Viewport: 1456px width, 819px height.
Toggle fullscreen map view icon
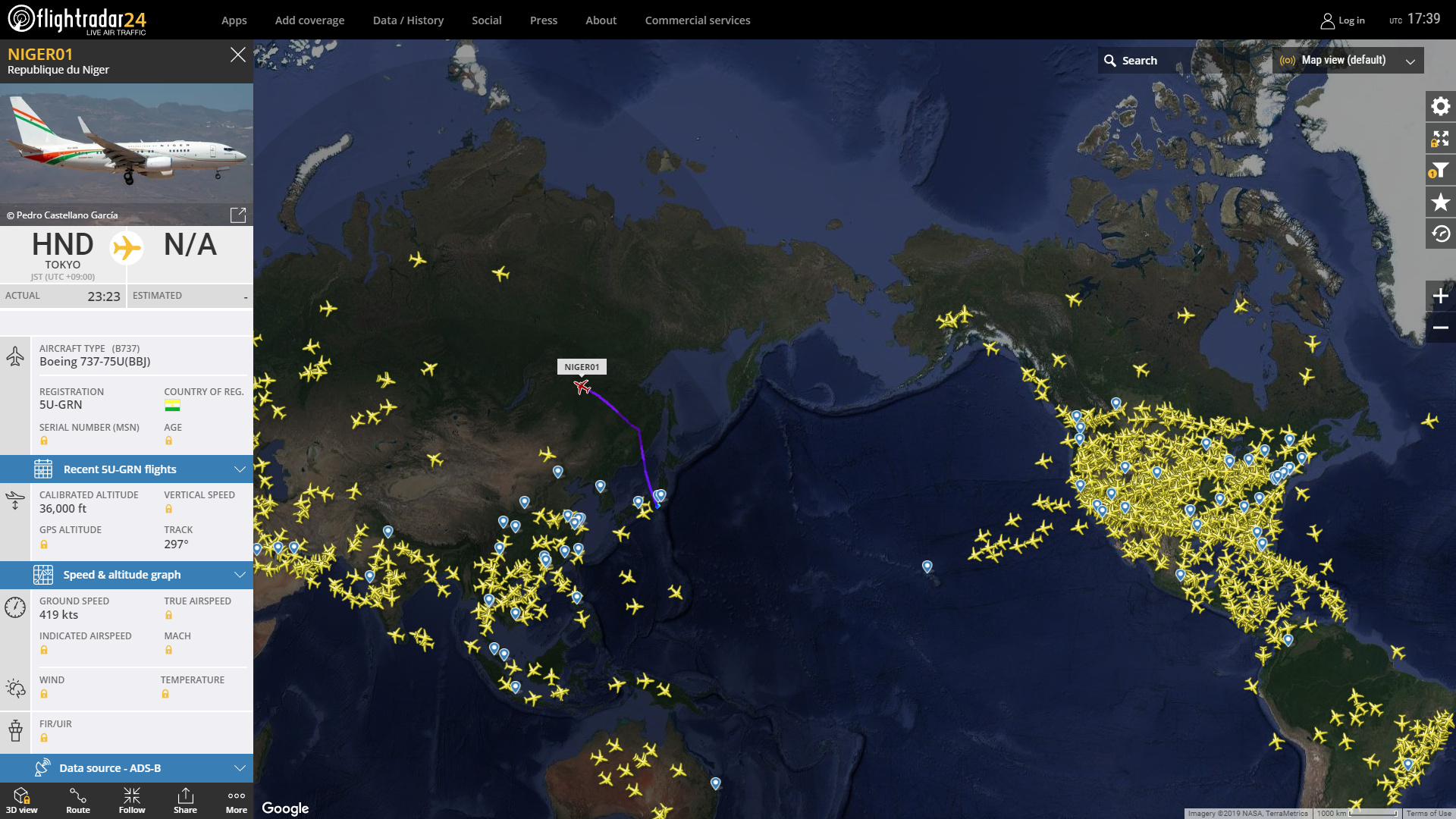(1440, 138)
